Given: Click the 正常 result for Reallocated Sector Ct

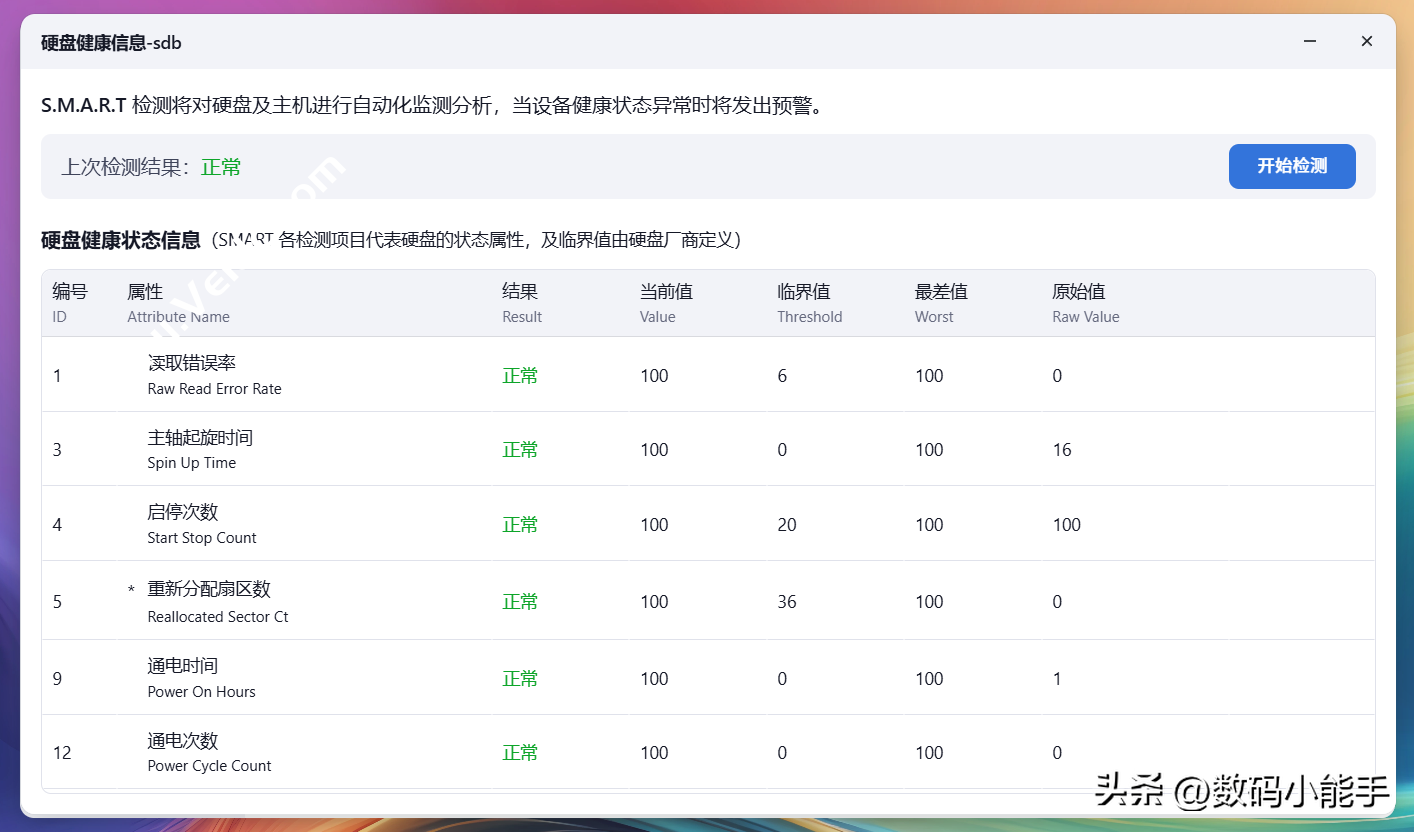Looking at the screenshot, I should pyautogui.click(x=520, y=602).
